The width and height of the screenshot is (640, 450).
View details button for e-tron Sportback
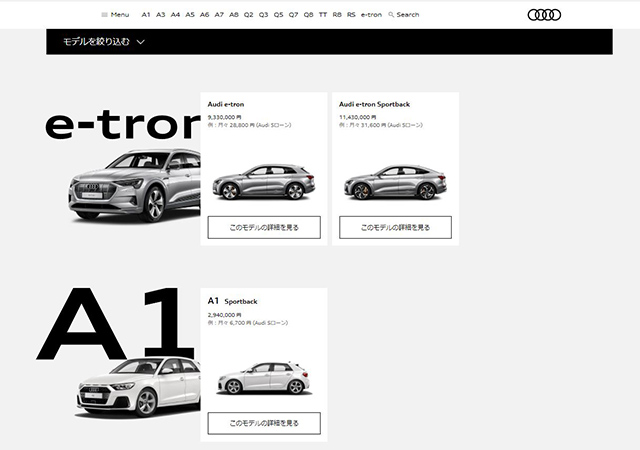tap(395, 227)
